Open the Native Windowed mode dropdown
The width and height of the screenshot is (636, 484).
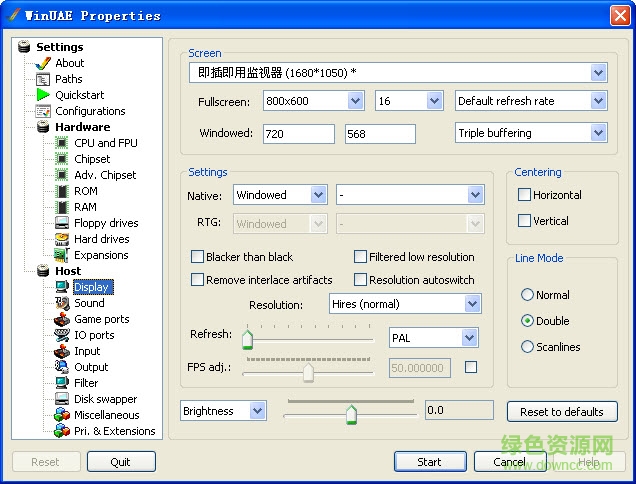(318, 195)
